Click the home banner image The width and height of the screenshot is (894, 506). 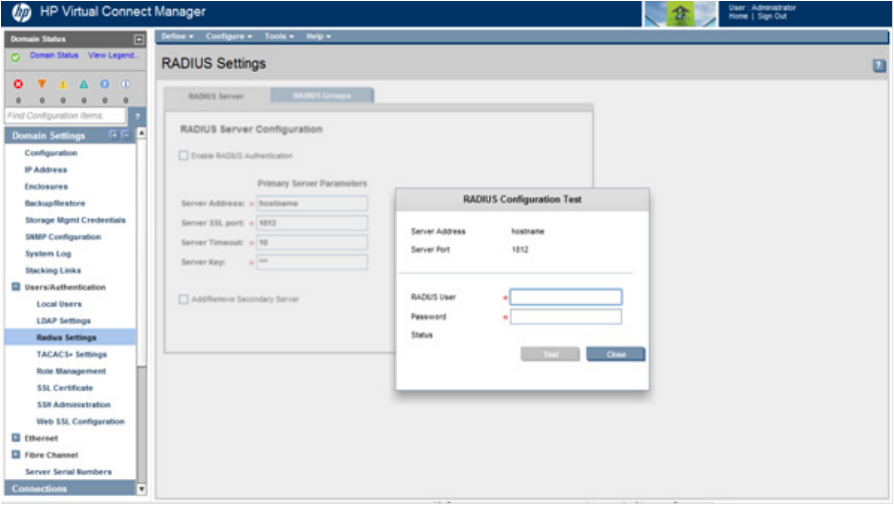coord(680,14)
